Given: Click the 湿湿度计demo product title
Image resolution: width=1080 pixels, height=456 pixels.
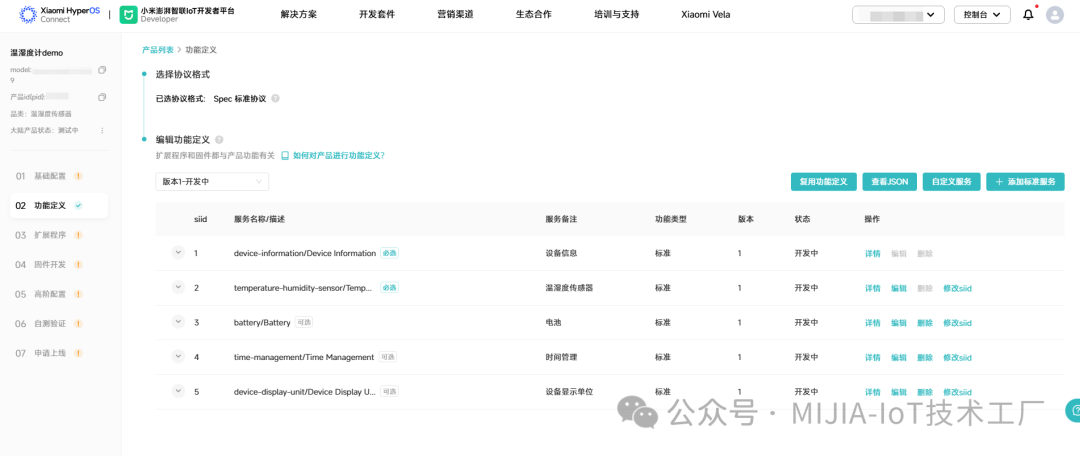Looking at the screenshot, I should [37, 53].
